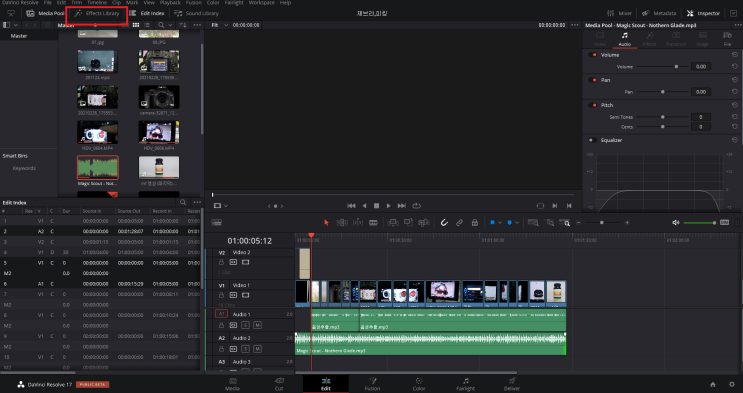Solo Audio 1 track with S button
Viewport: 743px width, 393px height.
[x=245, y=325]
